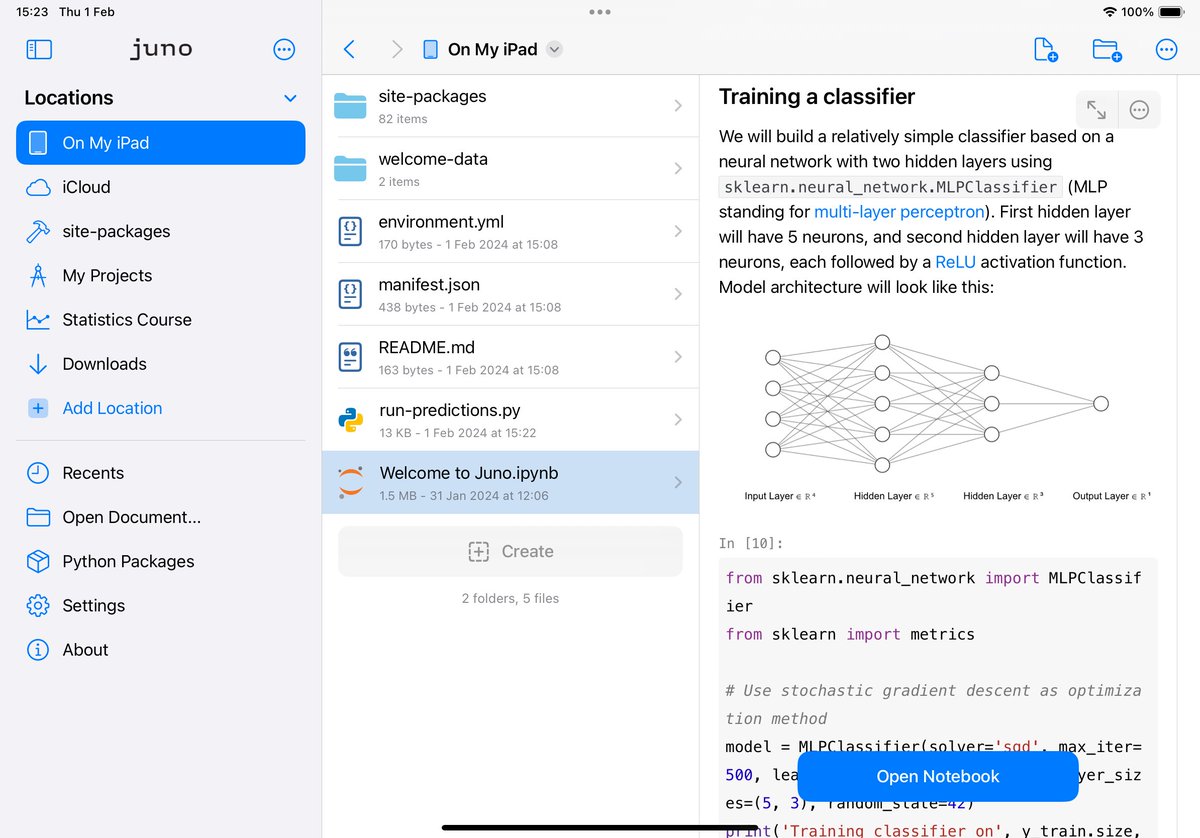Open the site-packages folder row chevron
The height and width of the screenshot is (838, 1200).
coord(678,105)
